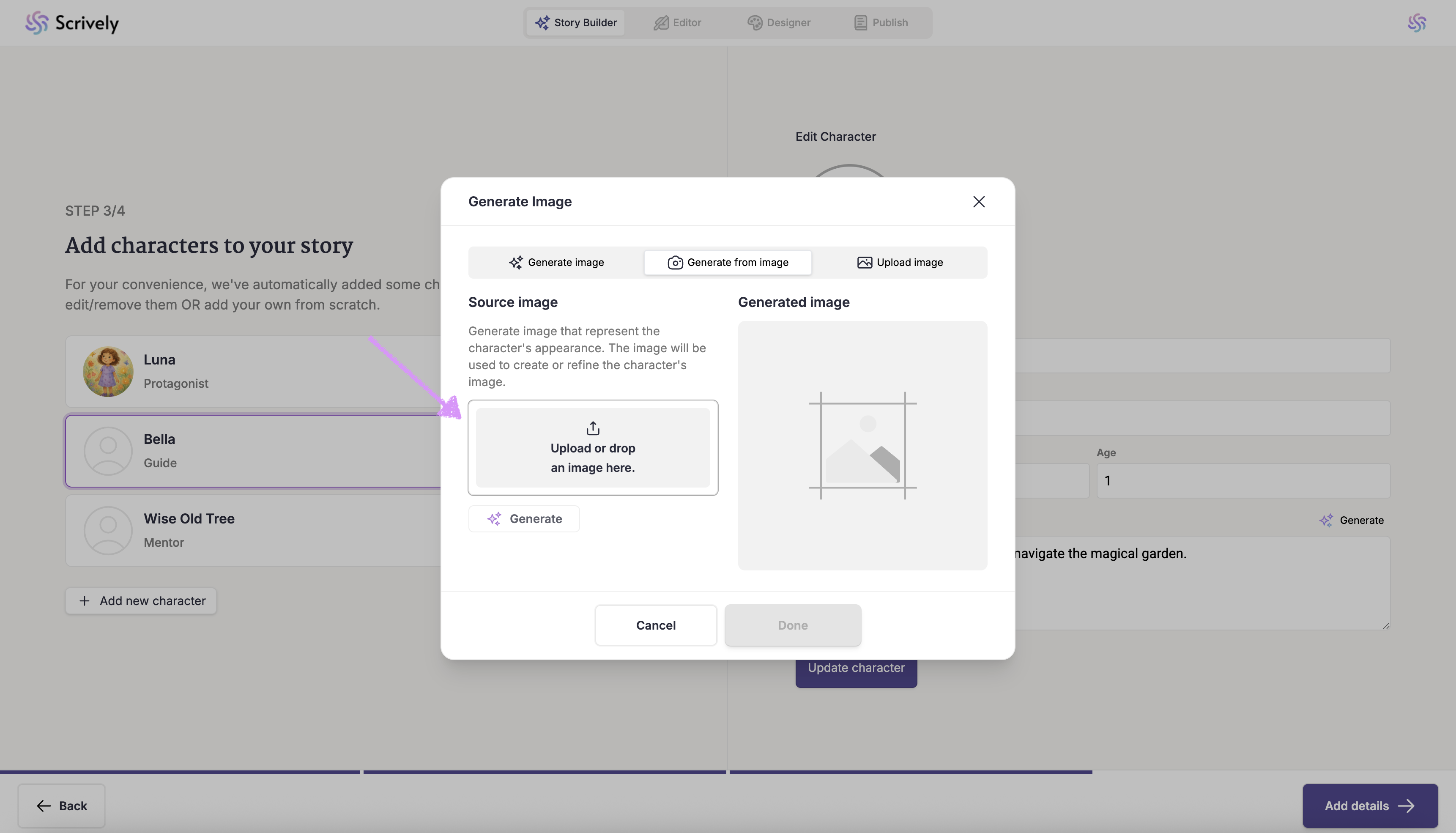
Task: Open the Publish tab
Action: pyautogui.click(x=881, y=23)
